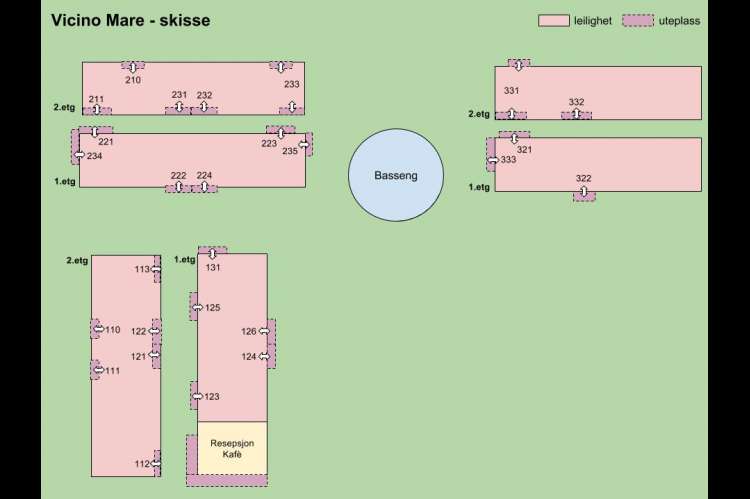Viewport: 750px width, 499px height.
Task: Select the arrow left of apartment 333
Action: (x=493, y=160)
